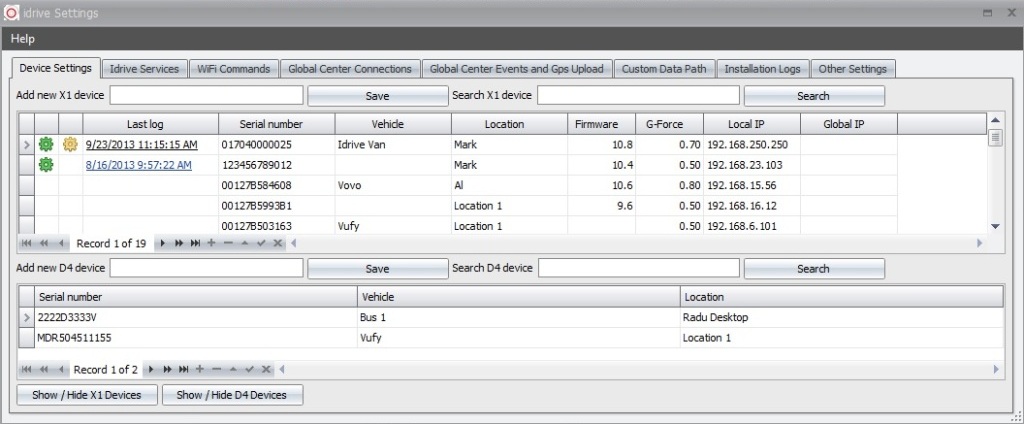Go to next record in D4 navigator
The height and width of the screenshot is (424, 1024).
(x=150, y=370)
